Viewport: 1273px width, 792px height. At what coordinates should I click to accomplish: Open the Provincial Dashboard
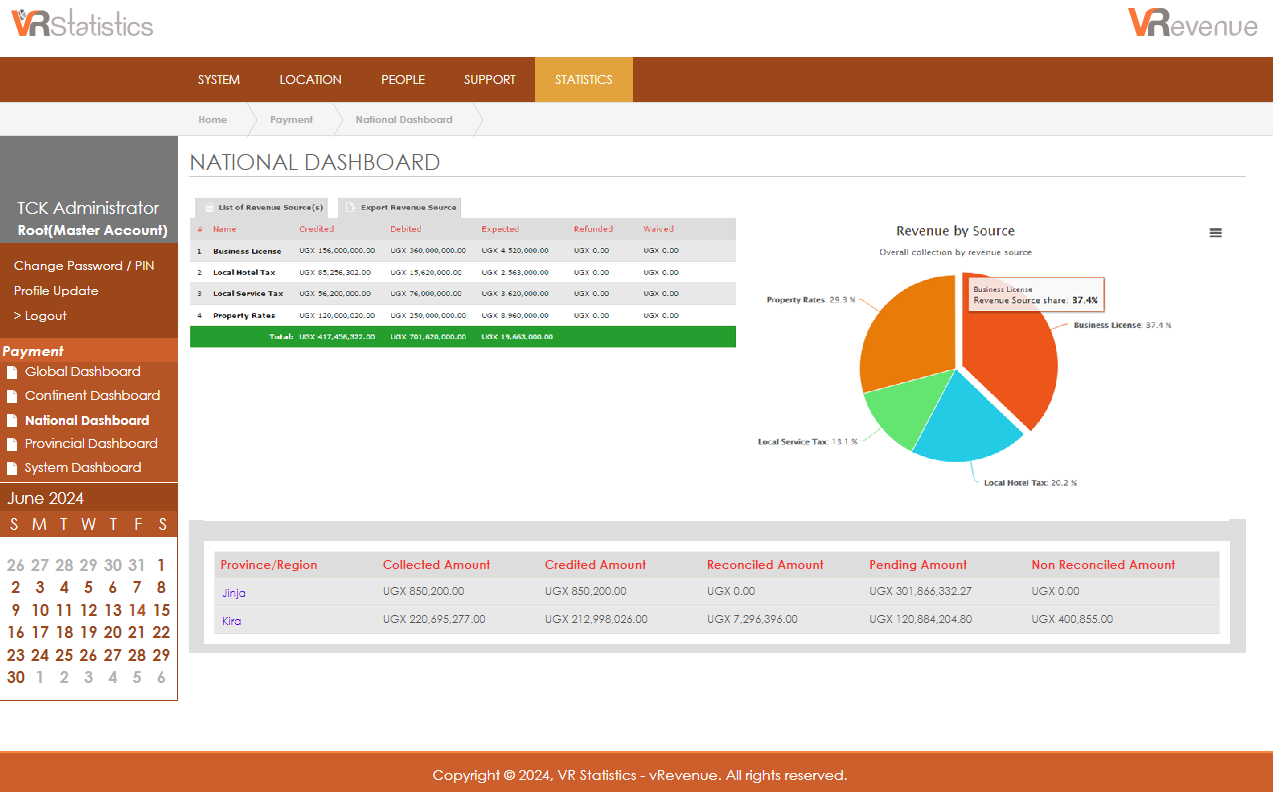pyautogui.click(x=91, y=444)
